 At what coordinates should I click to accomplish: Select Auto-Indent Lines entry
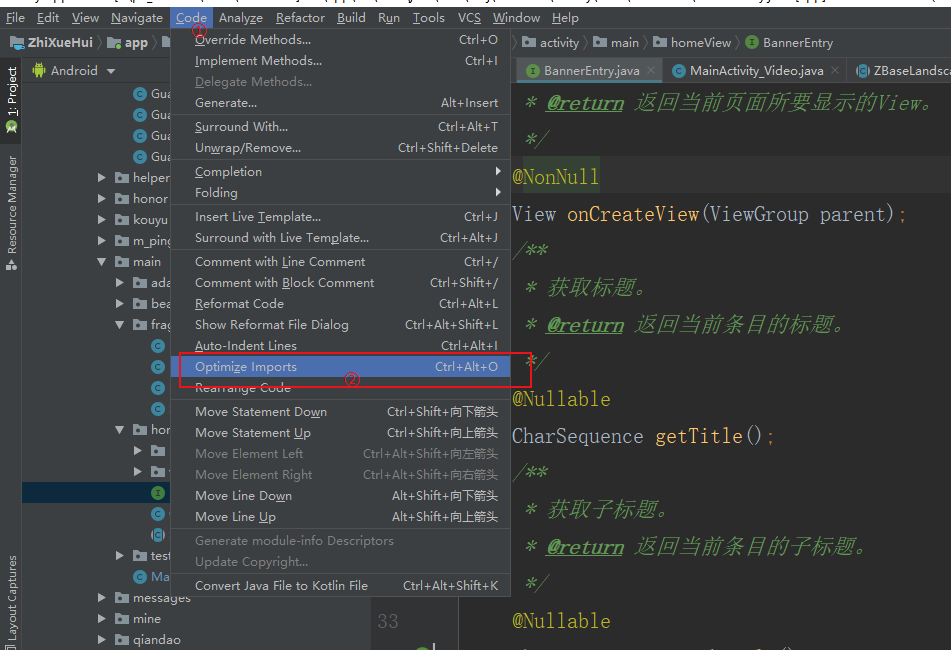point(340,346)
